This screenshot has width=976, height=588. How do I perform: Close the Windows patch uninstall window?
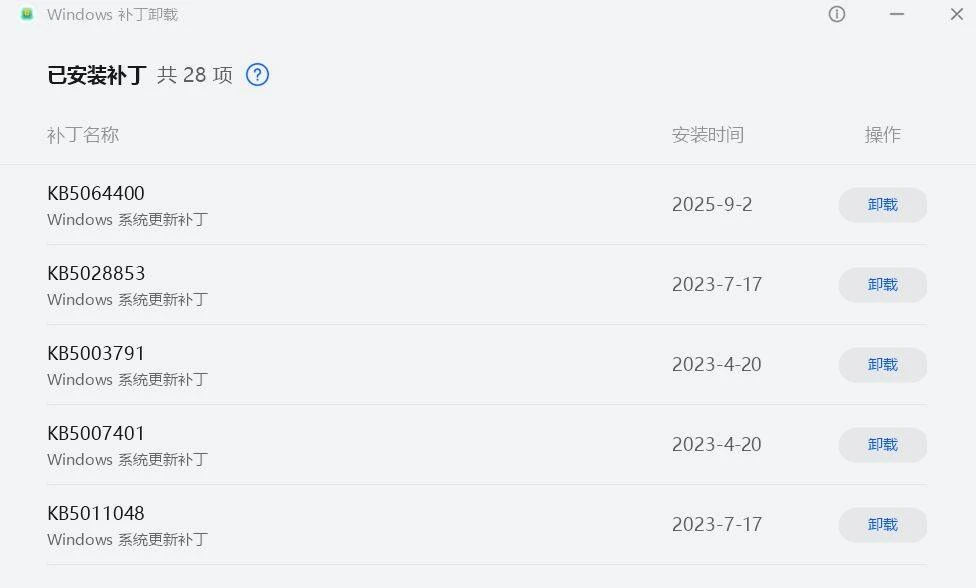tap(956, 14)
